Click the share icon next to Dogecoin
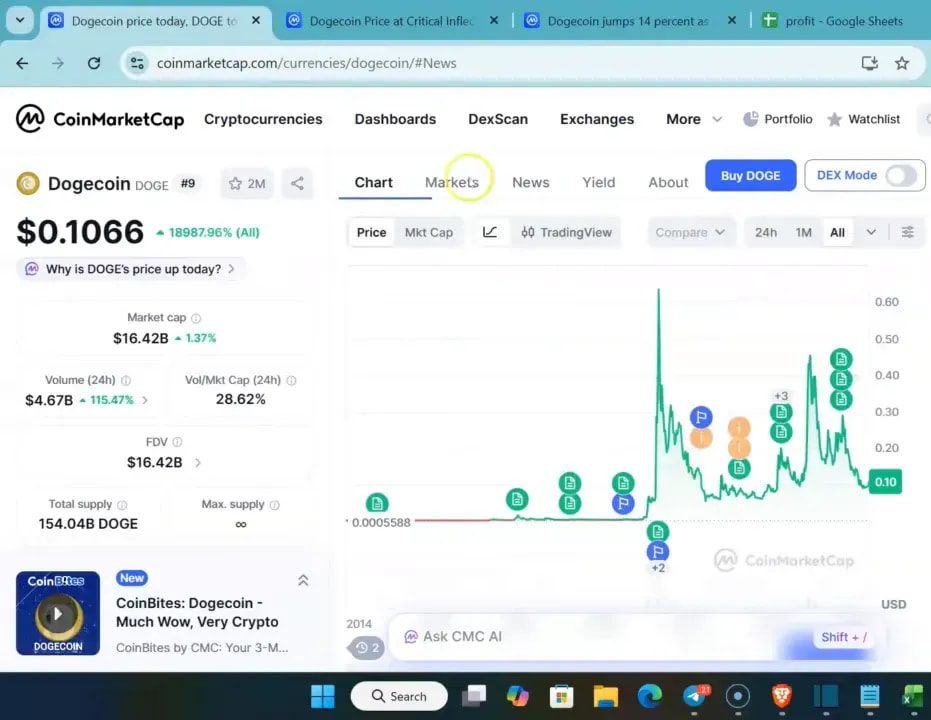931x720 pixels. click(297, 183)
